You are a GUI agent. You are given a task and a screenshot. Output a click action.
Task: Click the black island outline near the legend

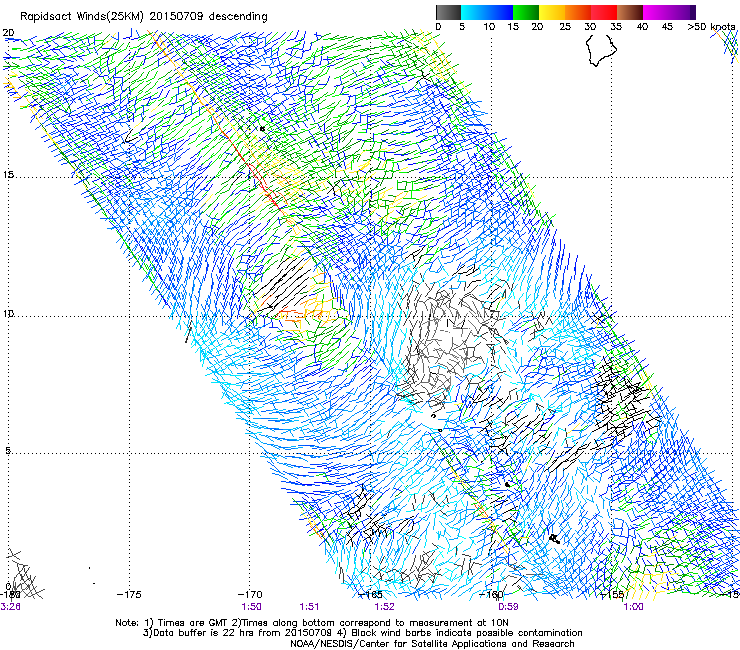[601, 49]
